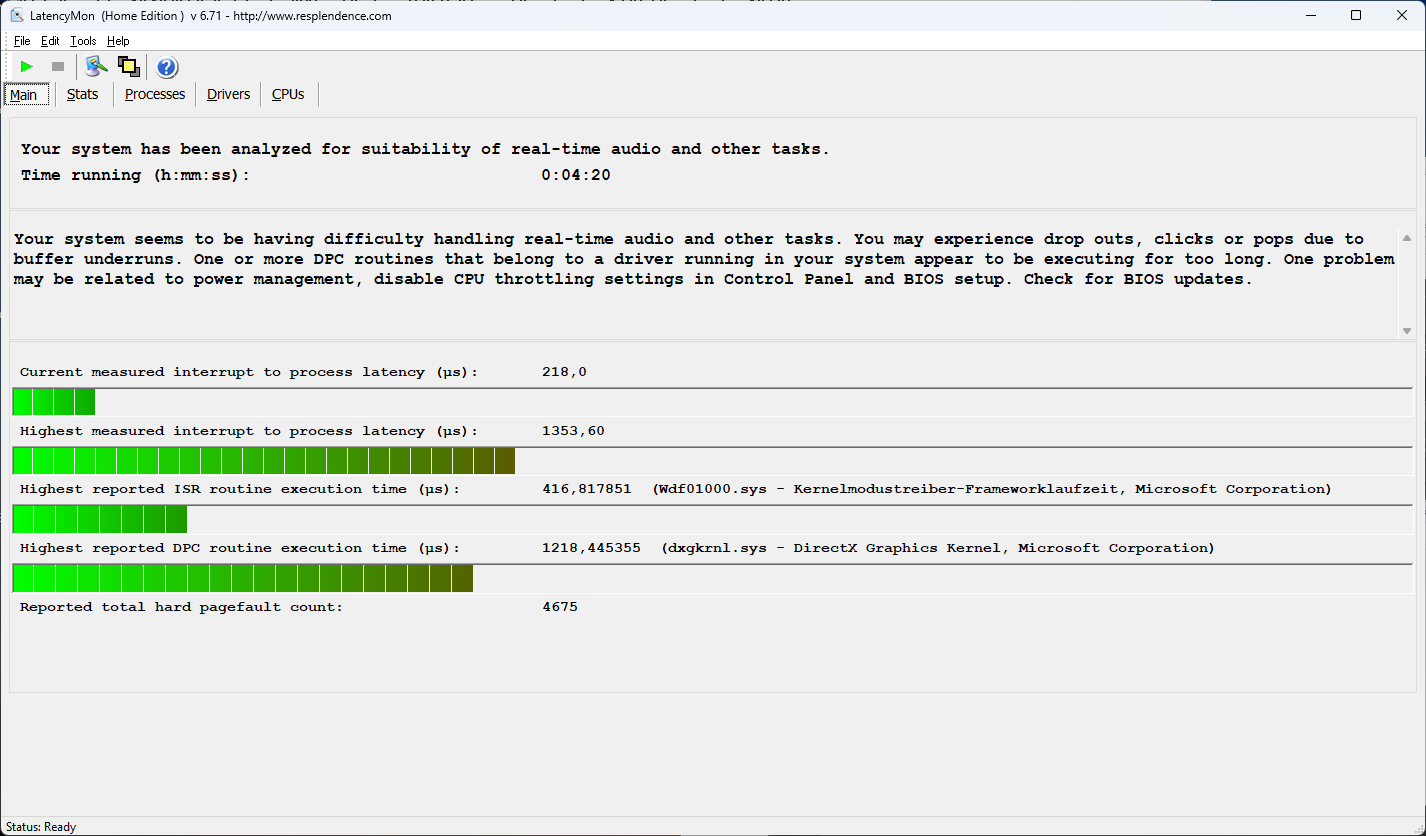Click the time running value 0:04:20

click(x=576, y=175)
